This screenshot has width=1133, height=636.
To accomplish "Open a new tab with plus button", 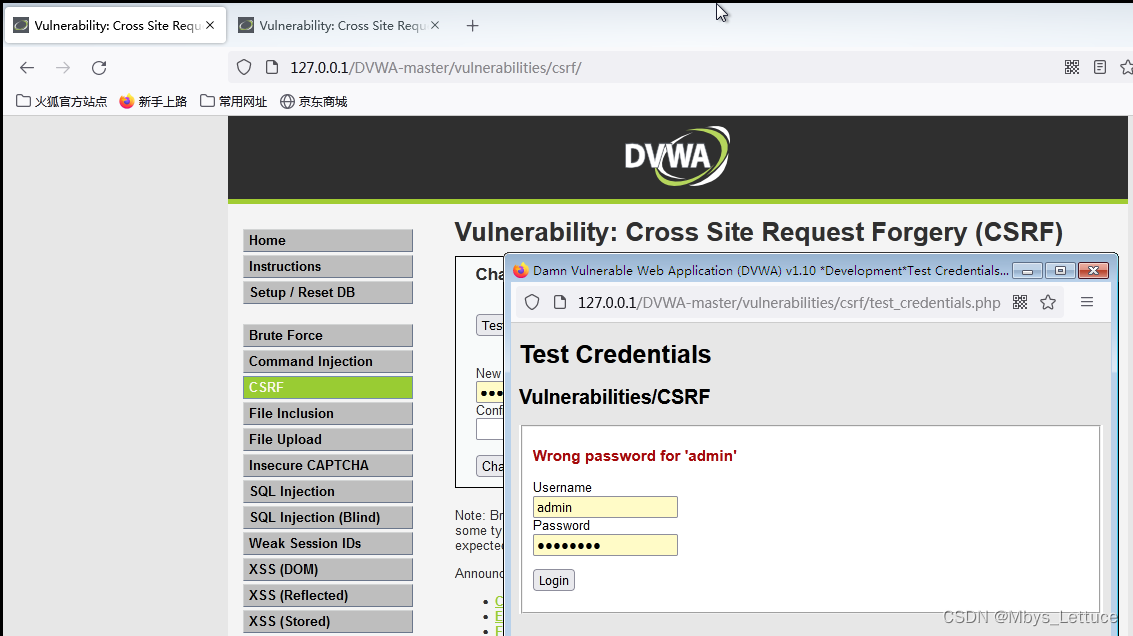I will pos(473,26).
